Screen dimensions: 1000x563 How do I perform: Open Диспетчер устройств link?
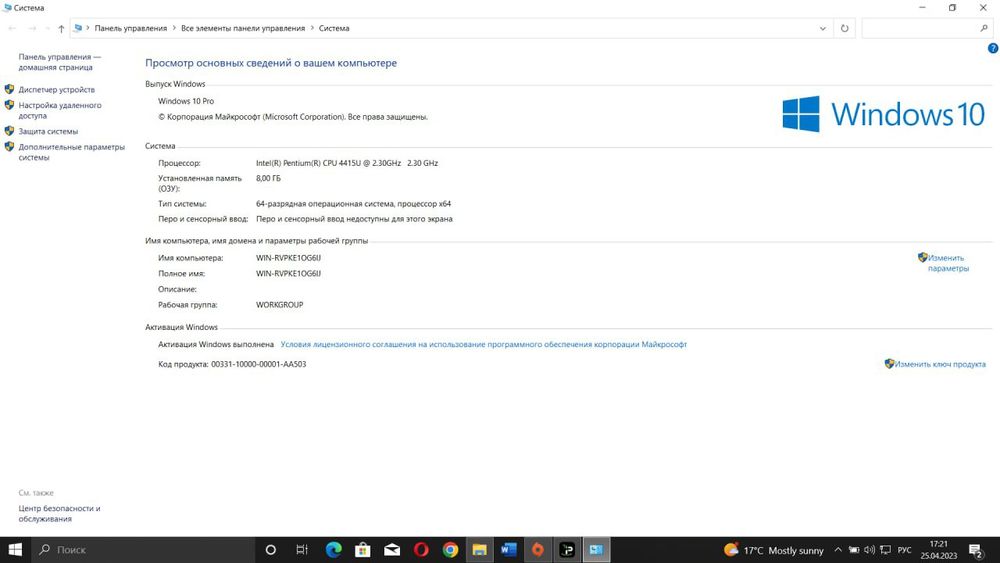coord(56,89)
